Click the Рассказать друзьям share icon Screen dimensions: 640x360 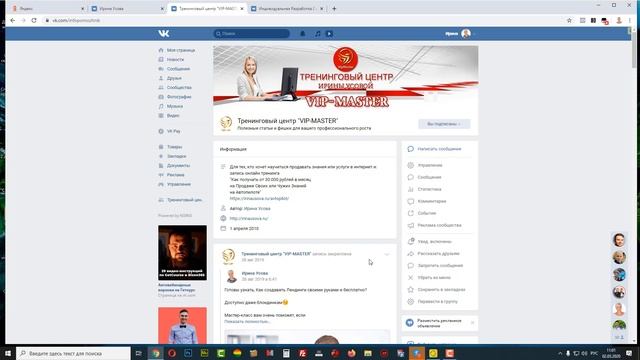click(411, 253)
